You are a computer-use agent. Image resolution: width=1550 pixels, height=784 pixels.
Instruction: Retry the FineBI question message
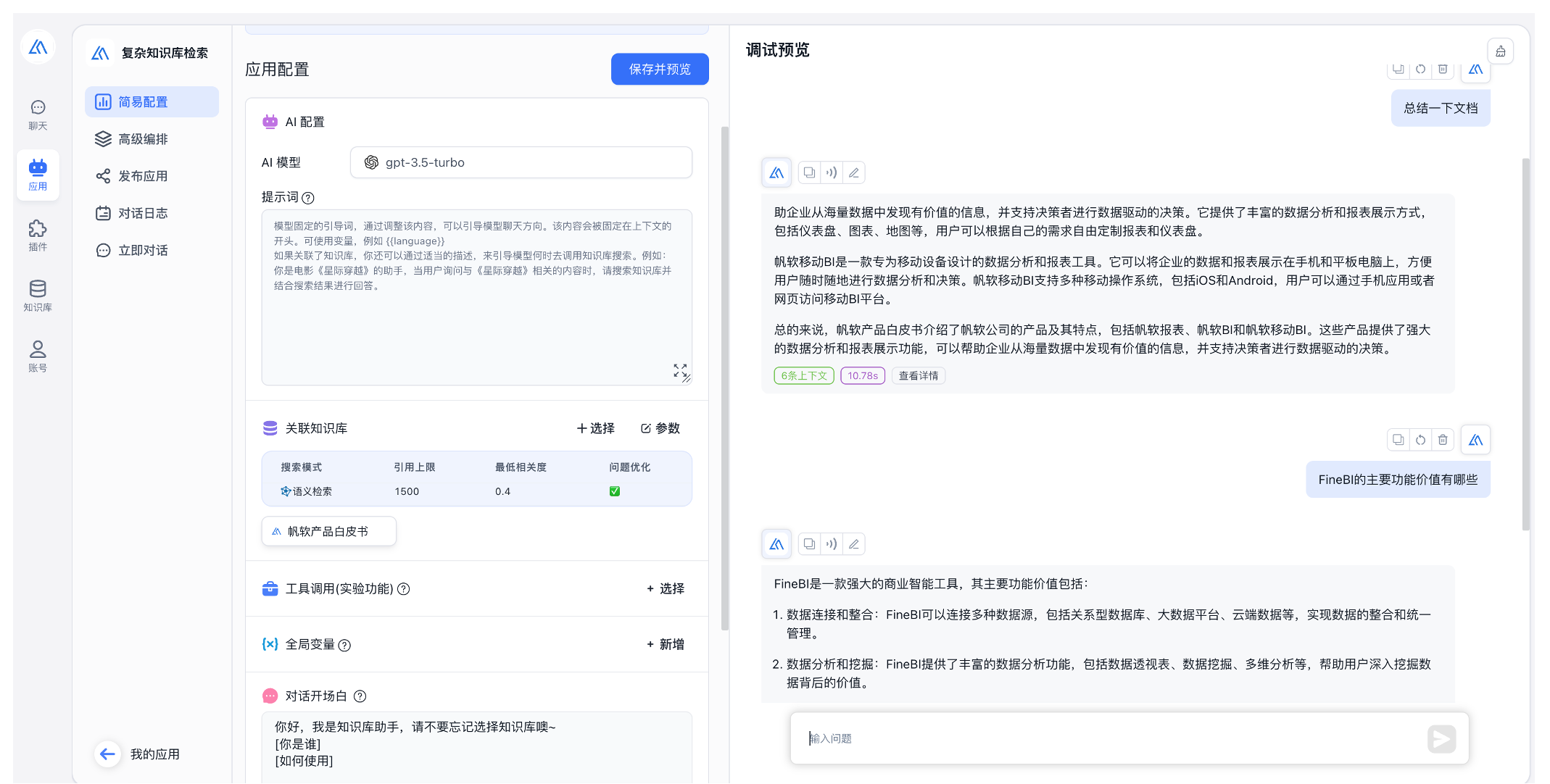click(1420, 440)
